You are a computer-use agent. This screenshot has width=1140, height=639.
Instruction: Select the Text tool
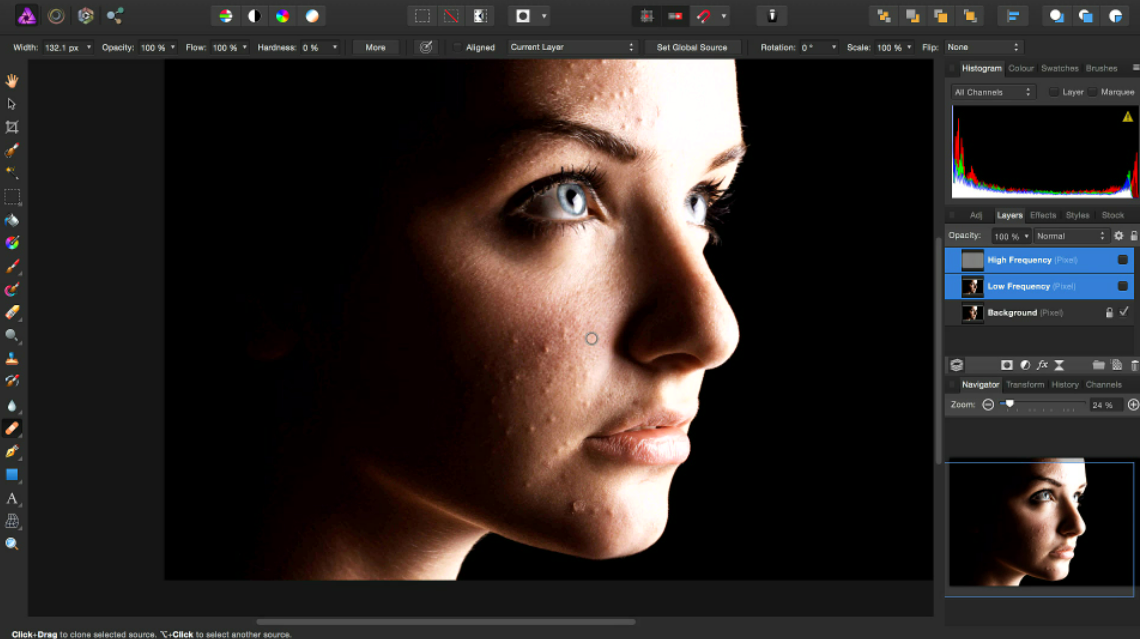[12, 499]
